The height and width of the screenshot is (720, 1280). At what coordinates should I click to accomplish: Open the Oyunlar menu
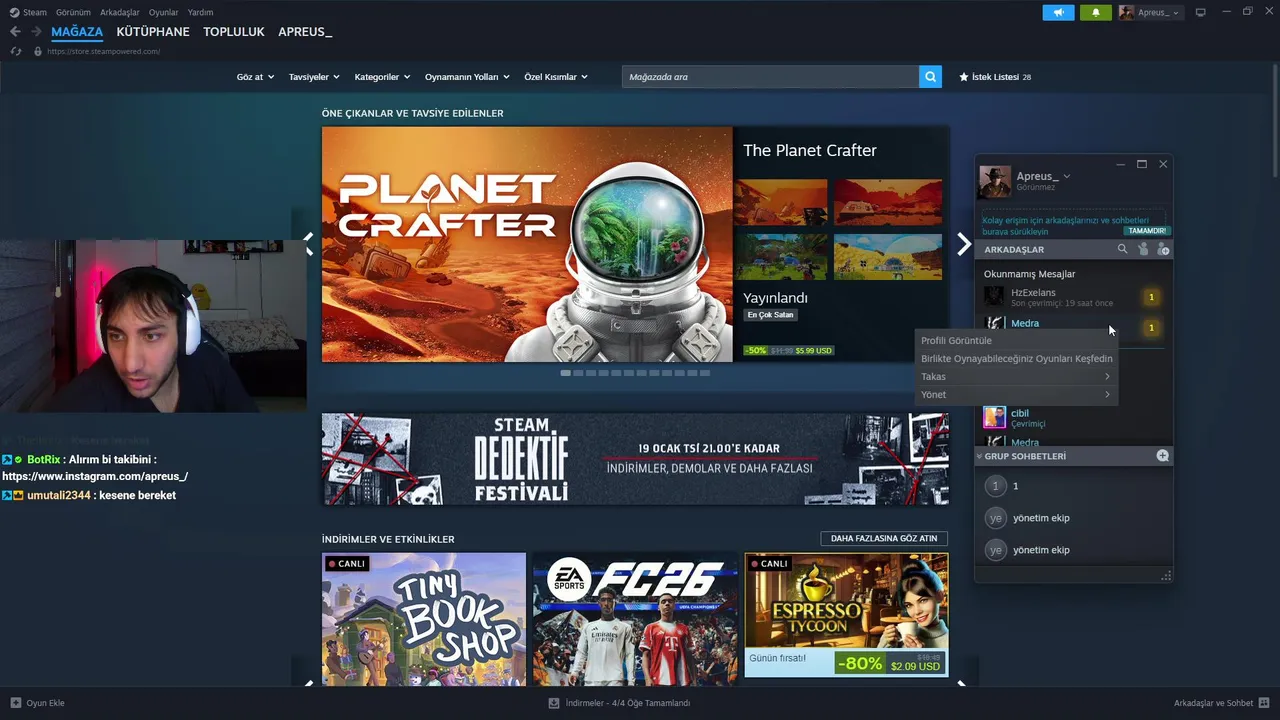click(x=163, y=12)
